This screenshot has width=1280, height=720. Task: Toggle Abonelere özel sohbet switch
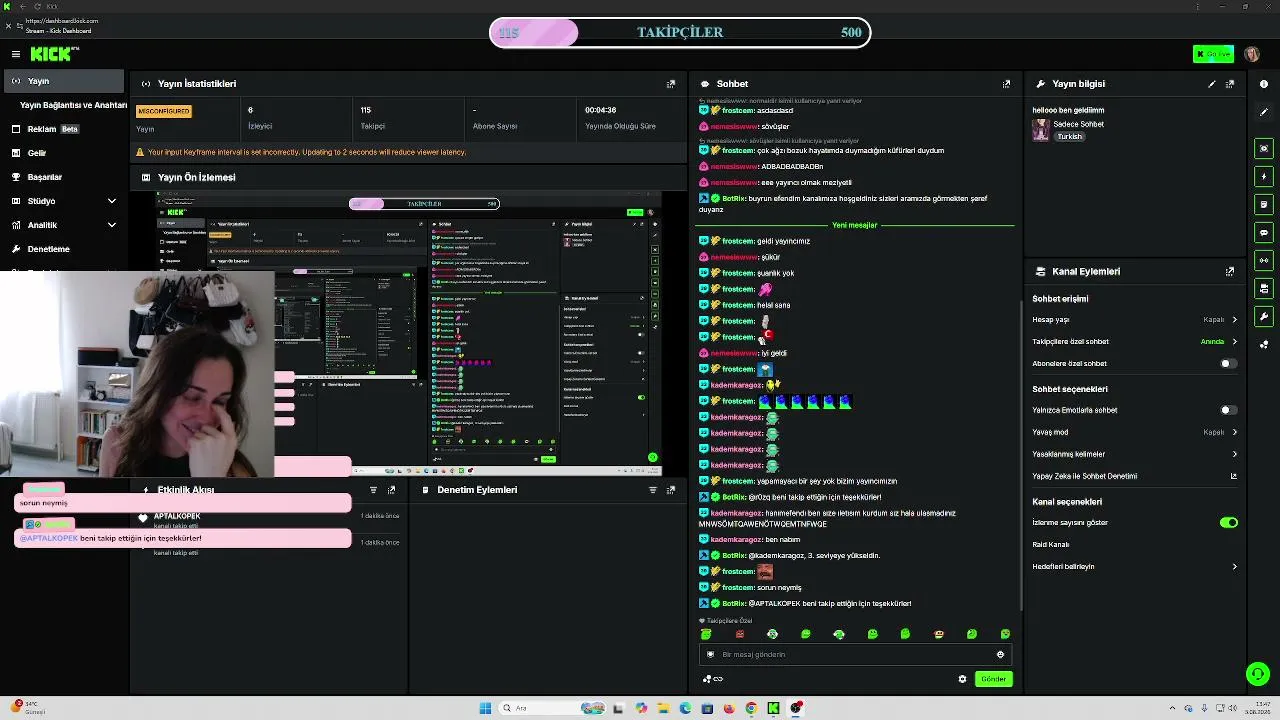(x=1228, y=364)
